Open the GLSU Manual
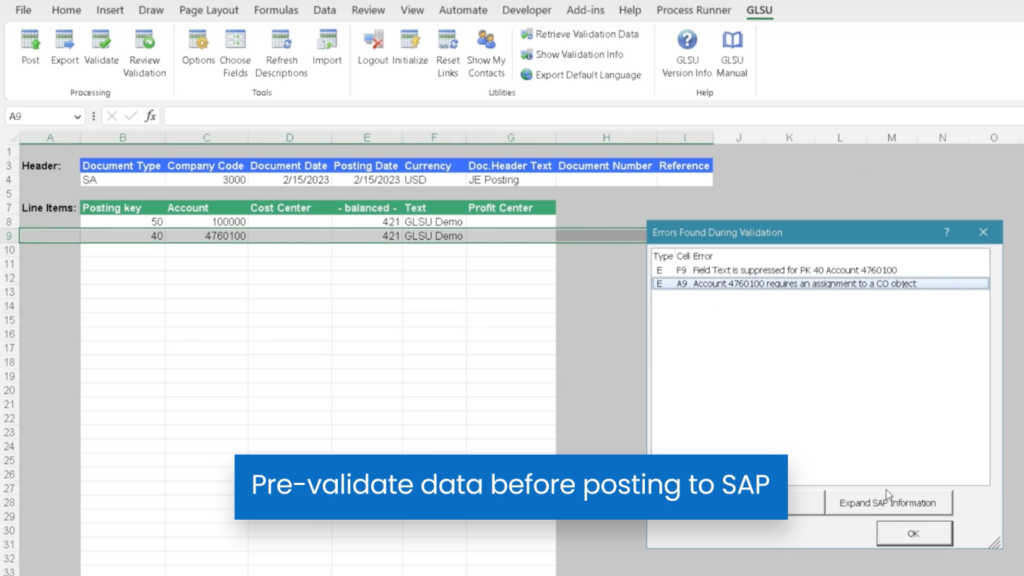Screen dimensions: 1024x576 [x=732, y=50]
